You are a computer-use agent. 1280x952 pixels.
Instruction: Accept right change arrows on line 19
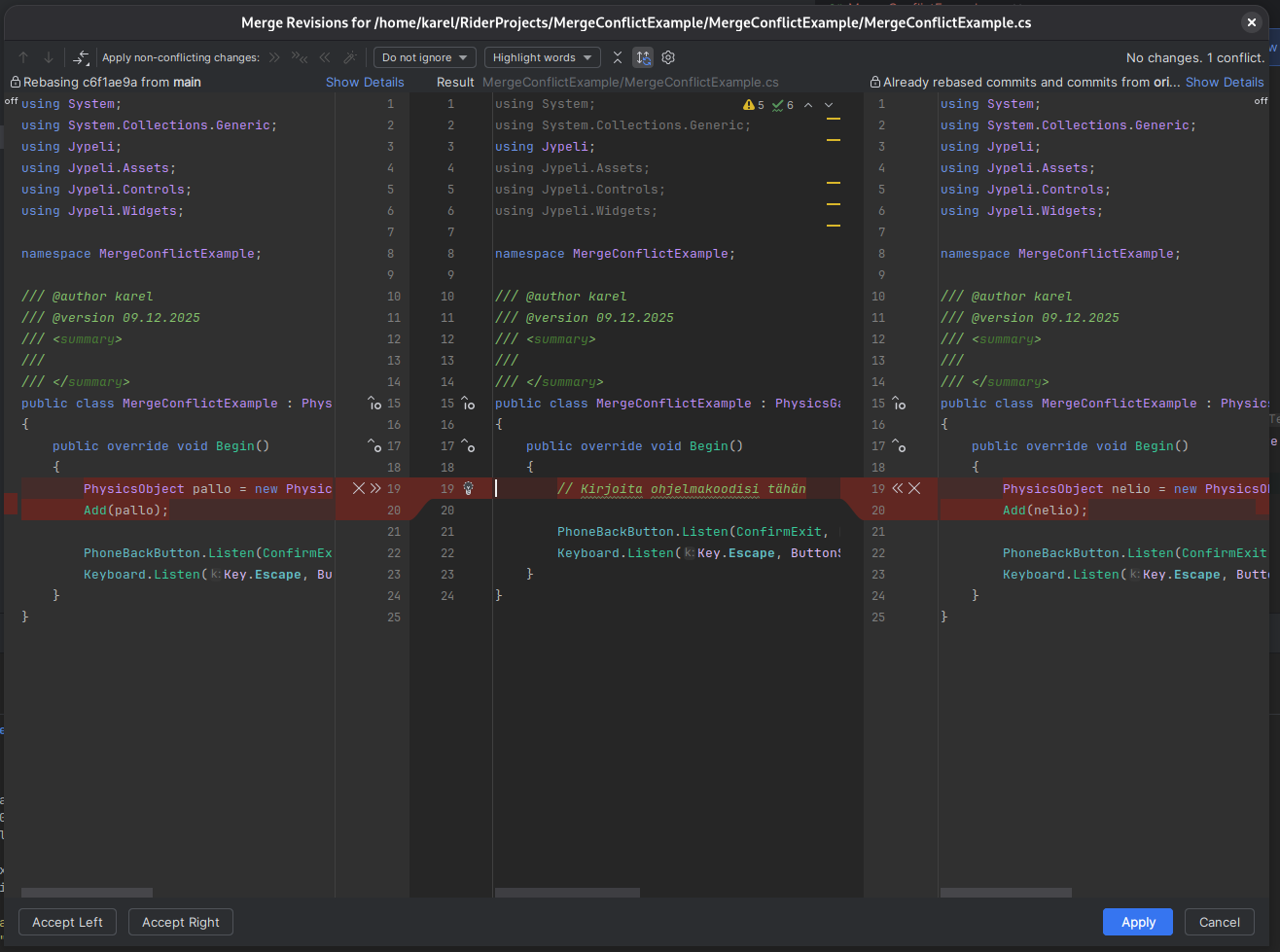897,488
